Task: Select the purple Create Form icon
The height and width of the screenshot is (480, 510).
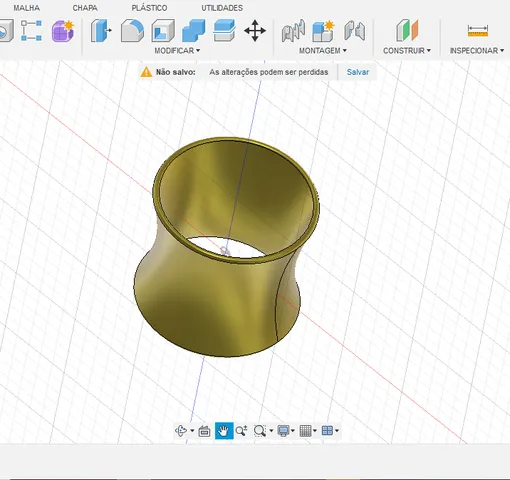Action: pyautogui.click(x=63, y=31)
